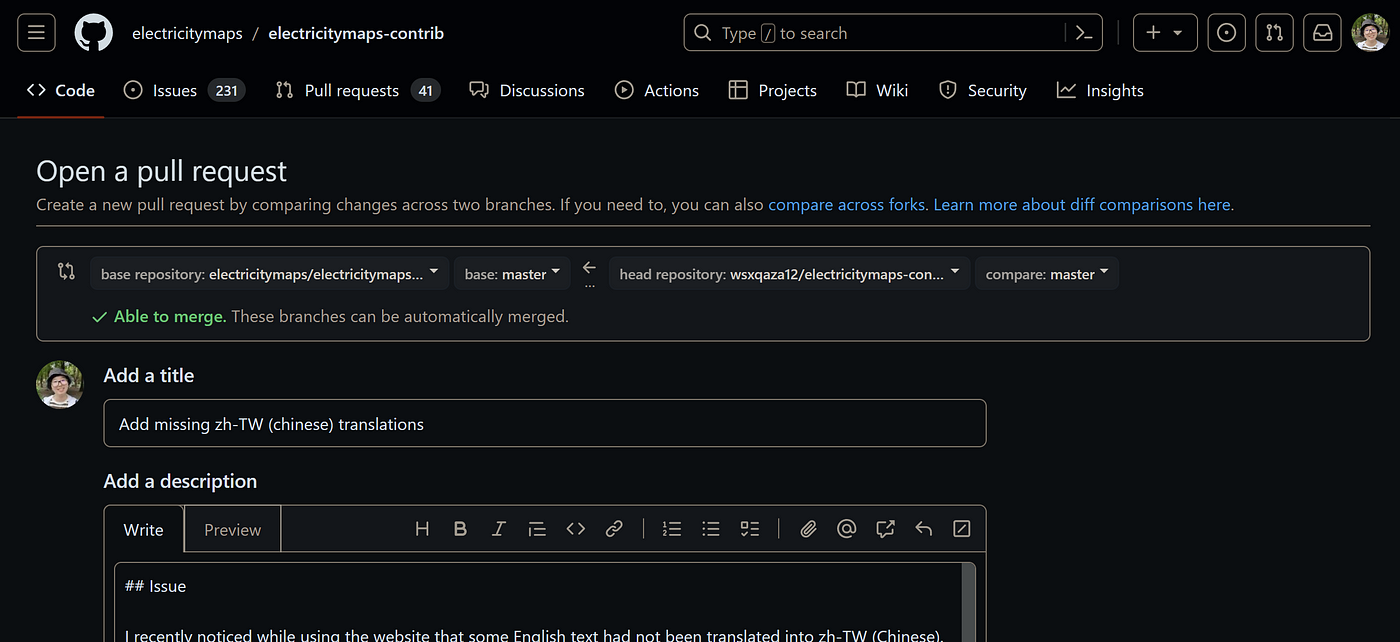Add heading formatting in editor
This screenshot has height=642, width=1400.
[422, 529]
